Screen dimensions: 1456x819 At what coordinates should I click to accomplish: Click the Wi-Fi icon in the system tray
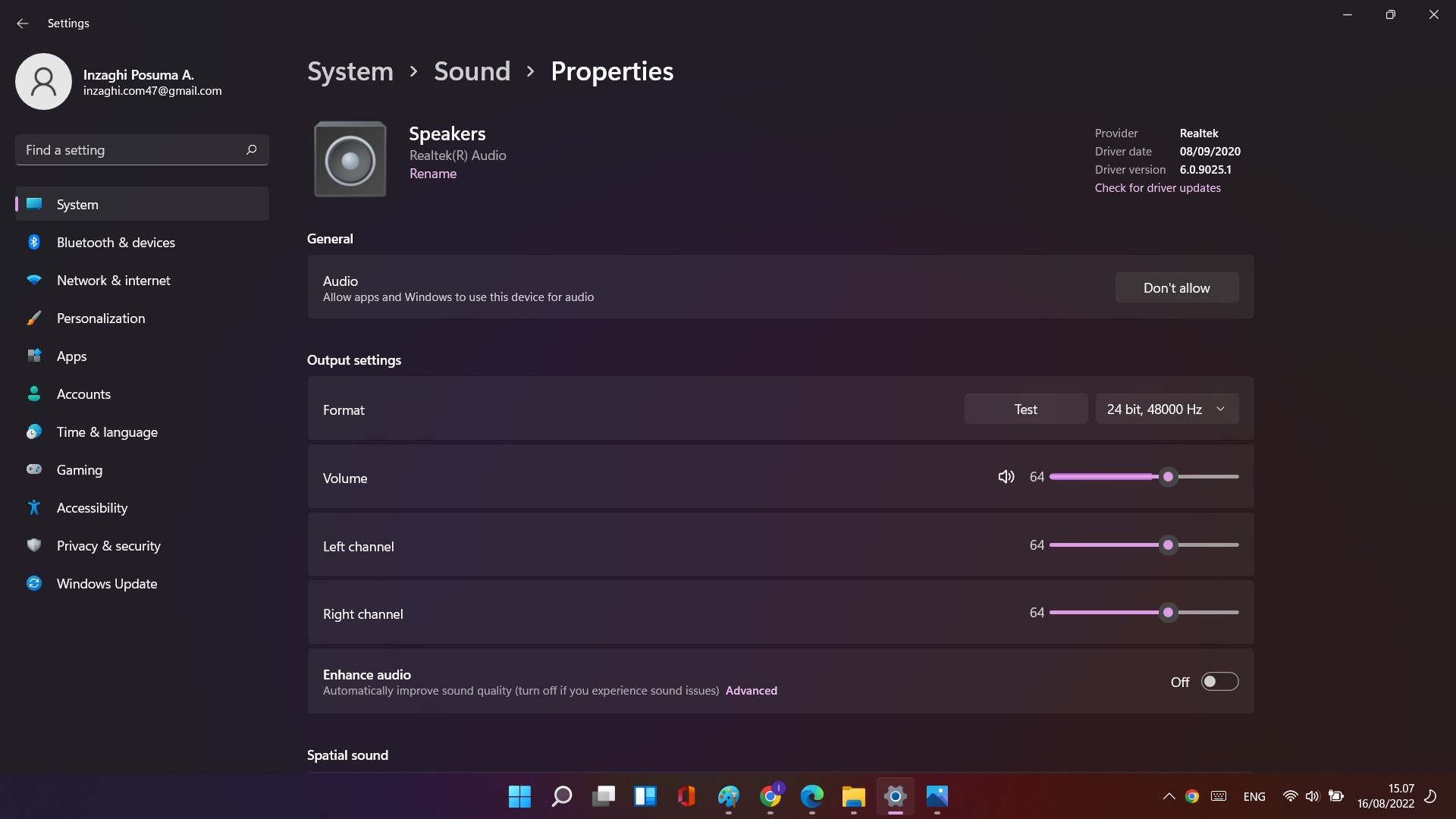[x=1290, y=796]
